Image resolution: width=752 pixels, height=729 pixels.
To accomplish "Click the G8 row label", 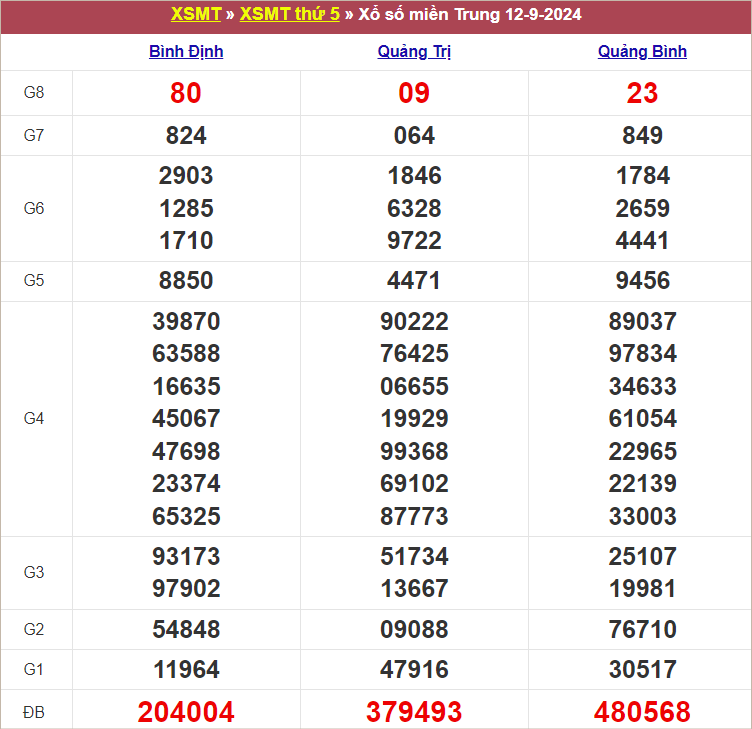I will coord(34,92).
